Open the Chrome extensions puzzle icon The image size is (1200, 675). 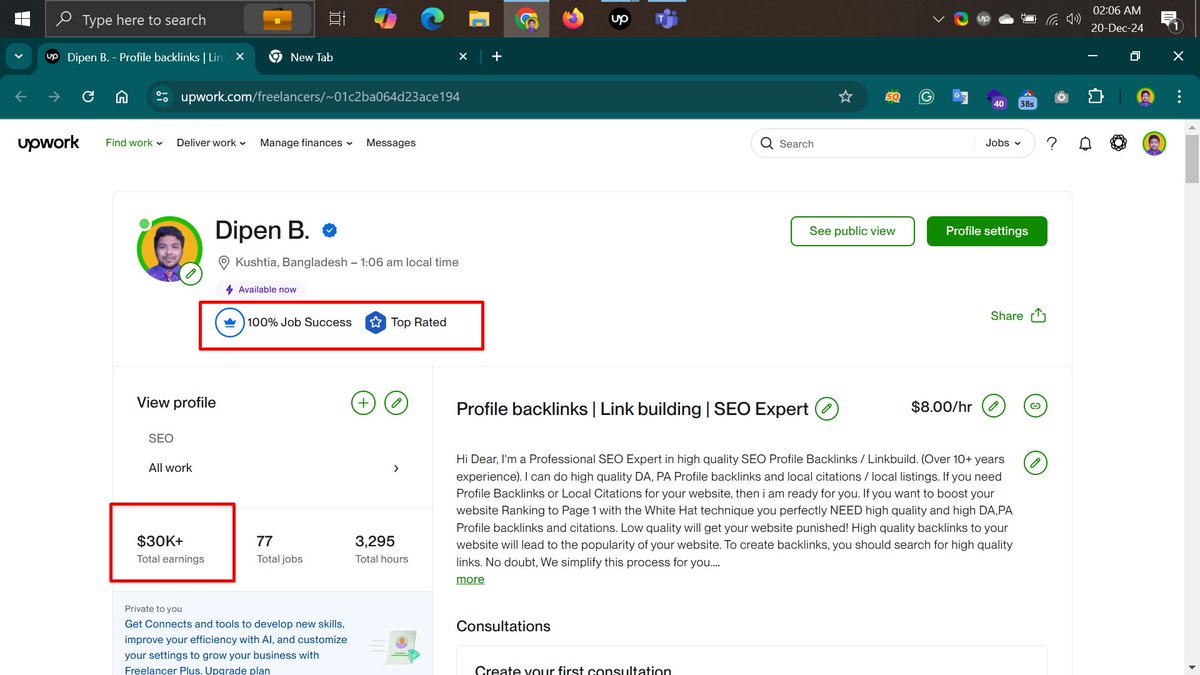1096,97
